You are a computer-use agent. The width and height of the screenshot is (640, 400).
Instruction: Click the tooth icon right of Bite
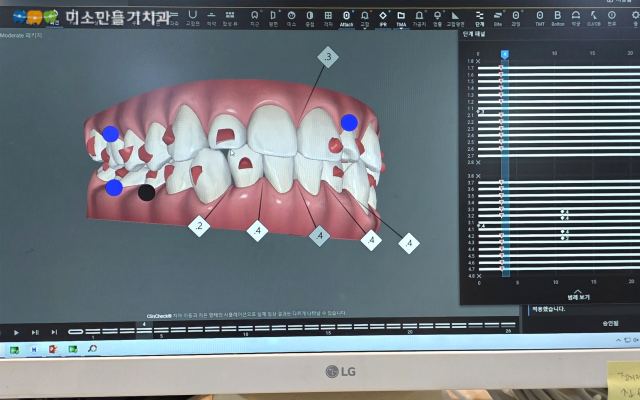[516, 17]
